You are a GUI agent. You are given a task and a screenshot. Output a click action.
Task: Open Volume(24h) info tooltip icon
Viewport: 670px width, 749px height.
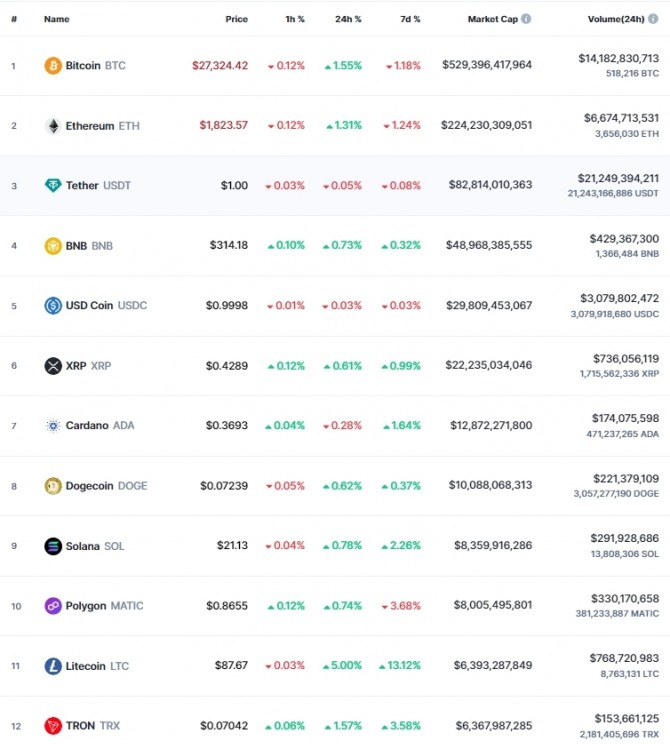click(x=653, y=19)
